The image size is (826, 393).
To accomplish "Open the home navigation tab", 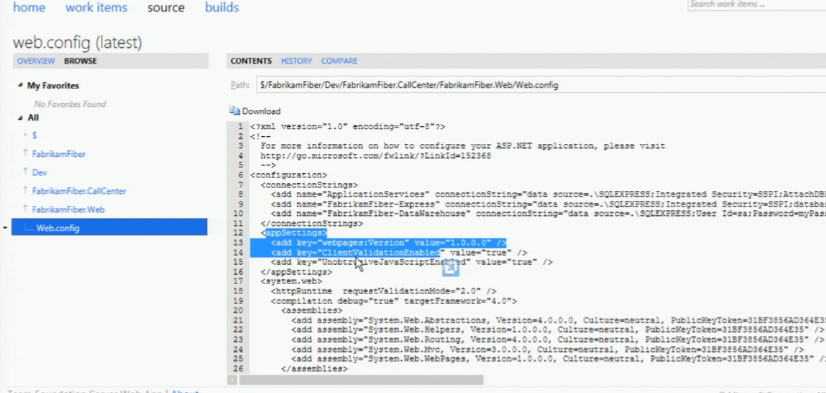I will (29, 7).
